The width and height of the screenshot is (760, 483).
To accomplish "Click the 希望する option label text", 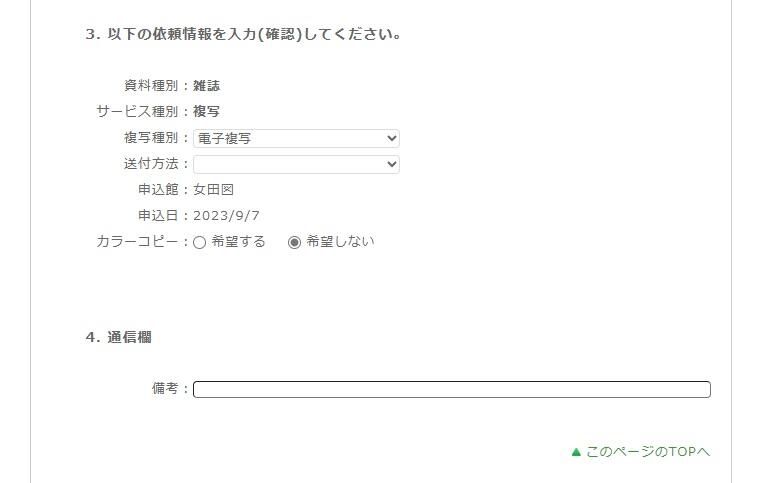I will 238,241.
